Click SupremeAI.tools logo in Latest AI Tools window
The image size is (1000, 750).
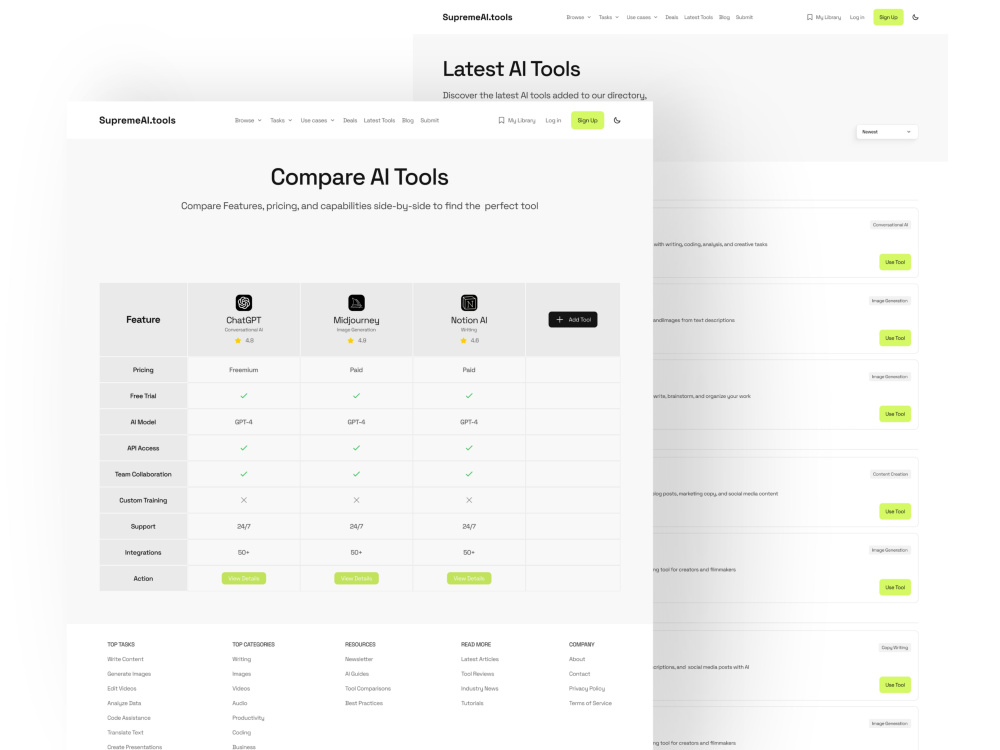coord(478,17)
